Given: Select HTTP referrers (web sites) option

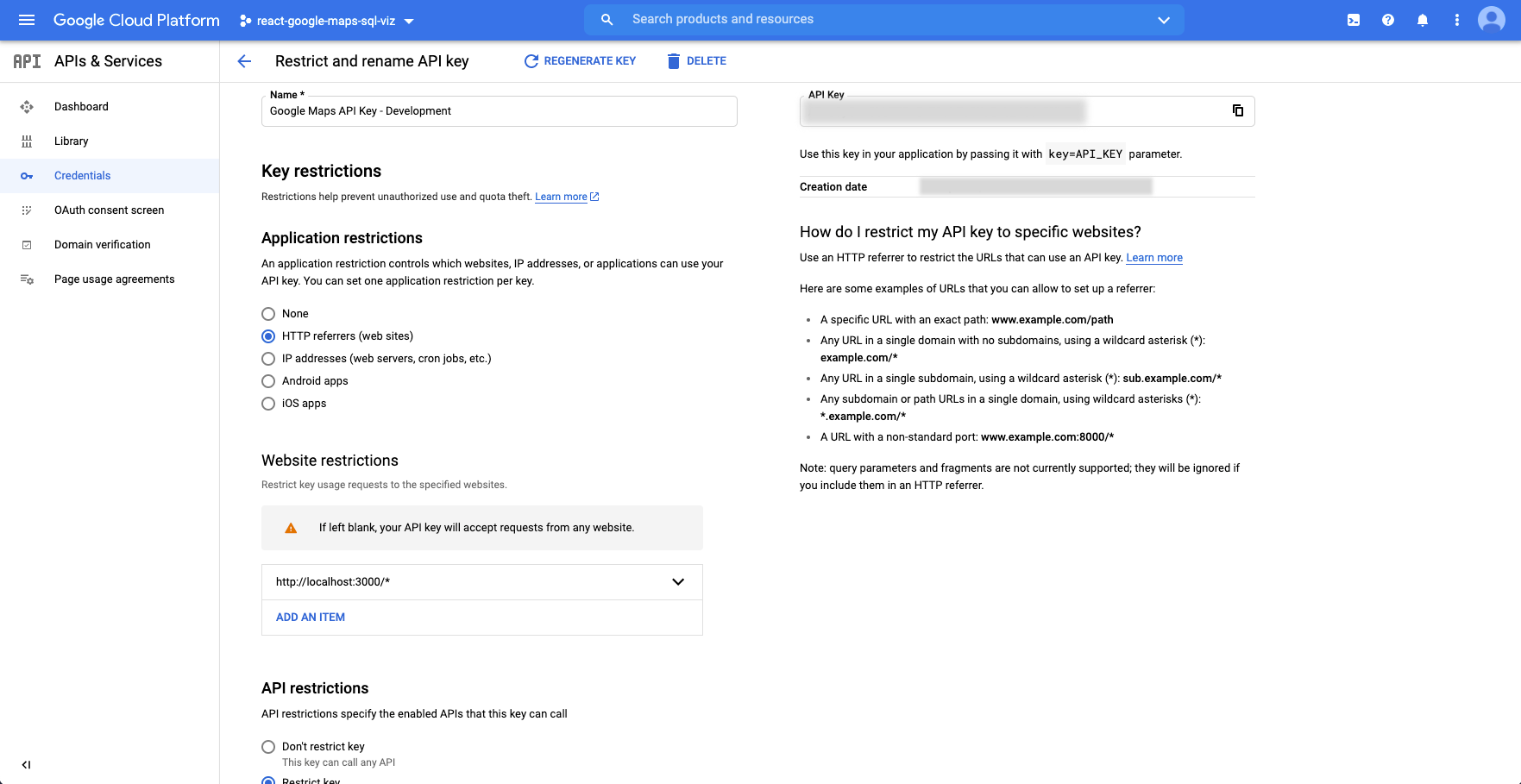Looking at the screenshot, I should [268, 336].
